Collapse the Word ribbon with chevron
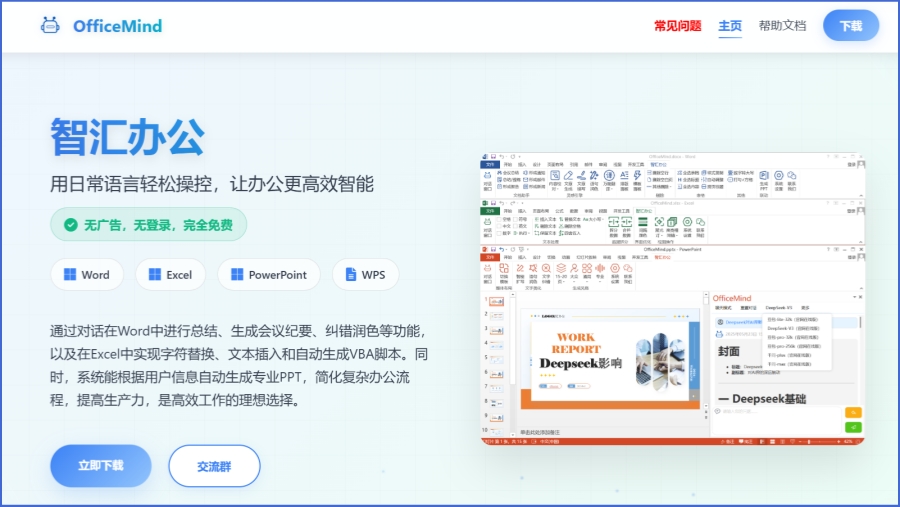This screenshot has width=900, height=507. [x=861, y=195]
